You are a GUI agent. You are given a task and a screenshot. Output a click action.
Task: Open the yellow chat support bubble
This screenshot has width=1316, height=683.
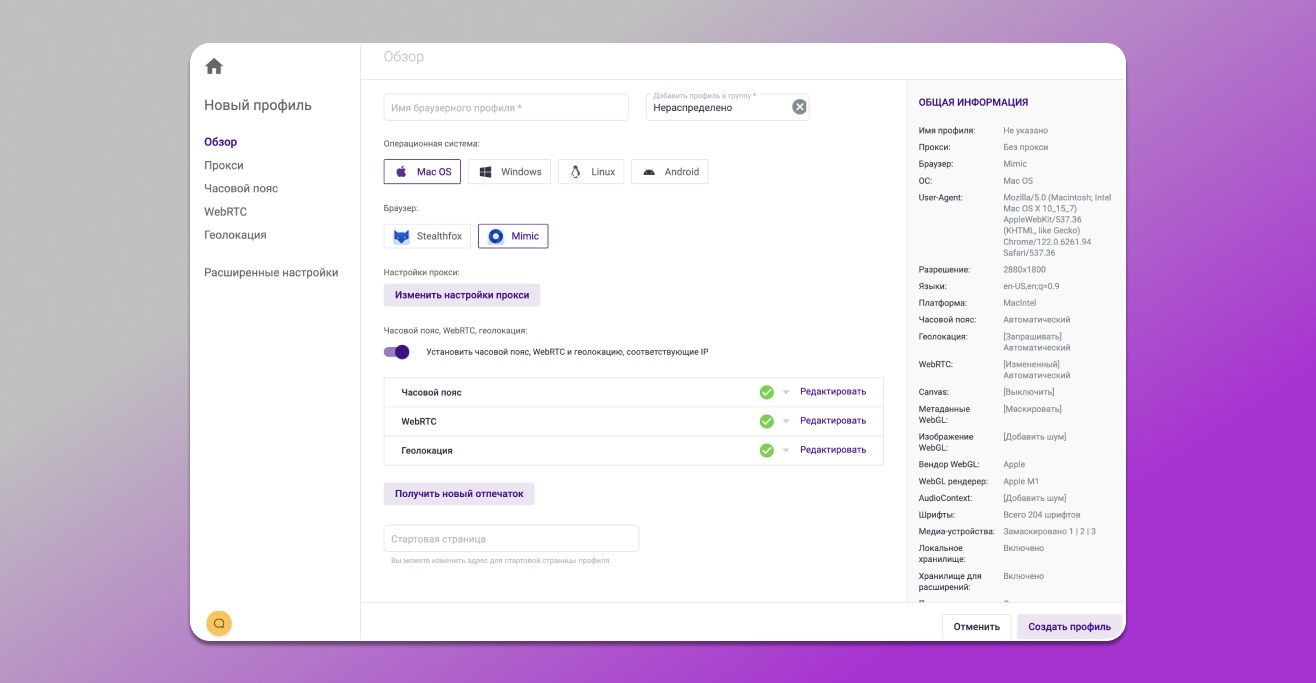pos(219,623)
